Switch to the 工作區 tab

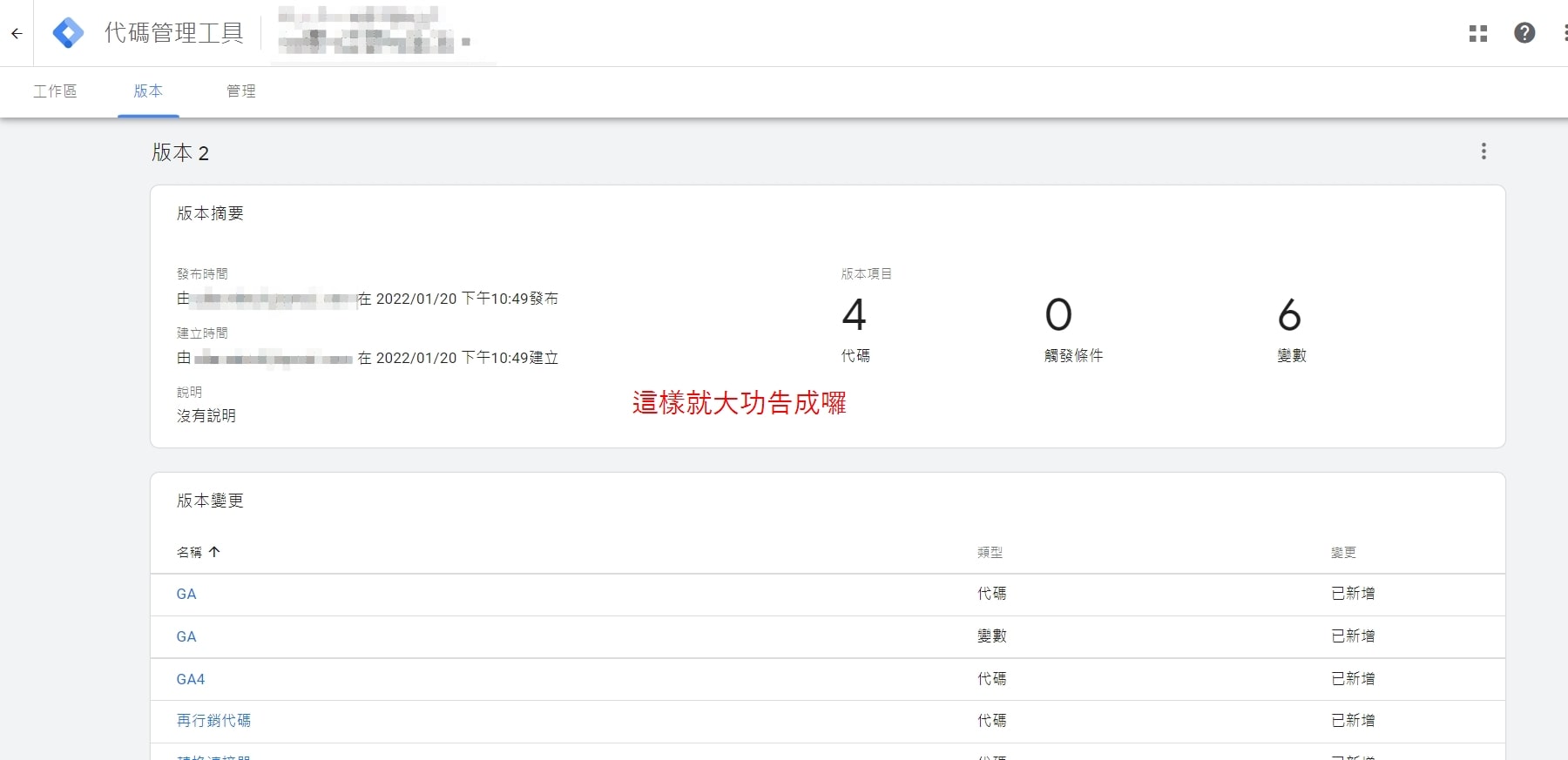click(55, 91)
